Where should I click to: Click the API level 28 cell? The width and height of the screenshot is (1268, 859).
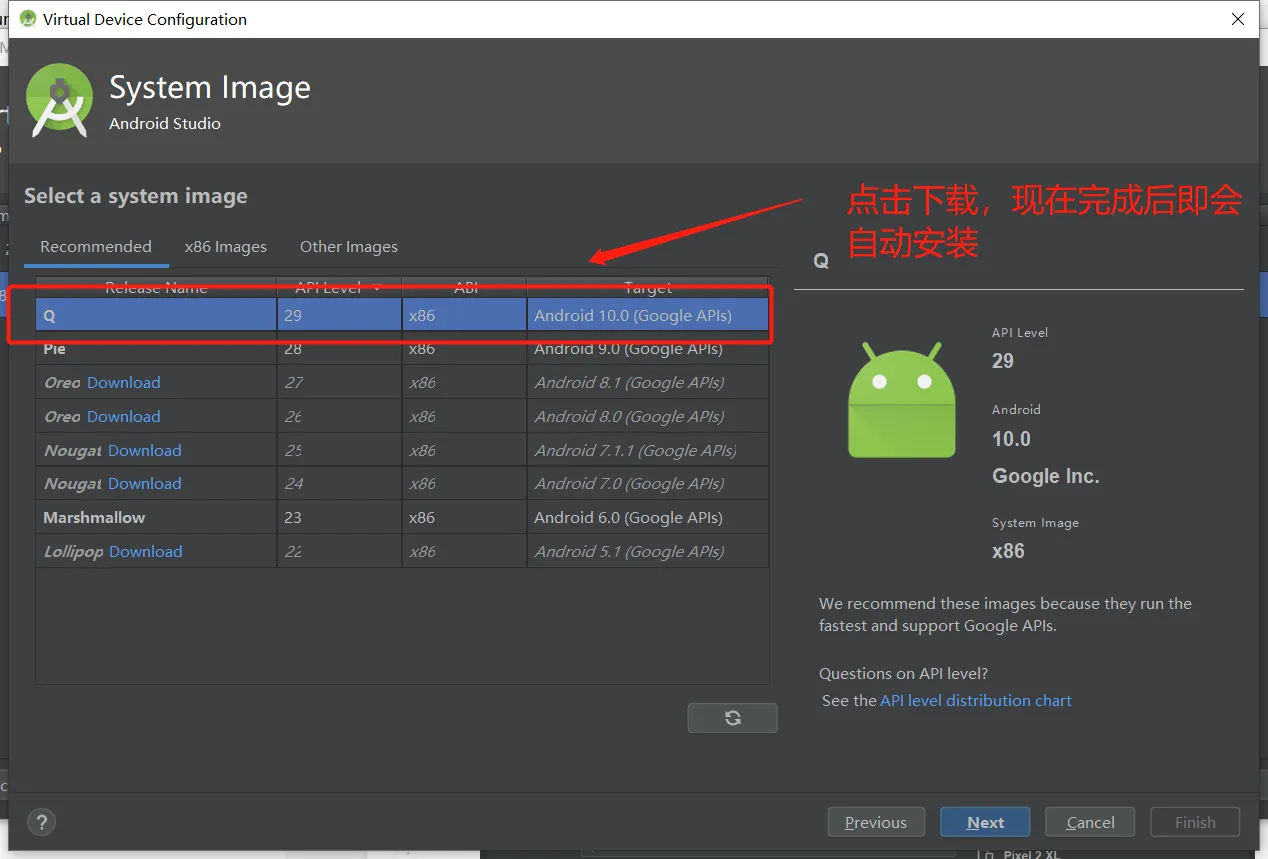tap(339, 349)
